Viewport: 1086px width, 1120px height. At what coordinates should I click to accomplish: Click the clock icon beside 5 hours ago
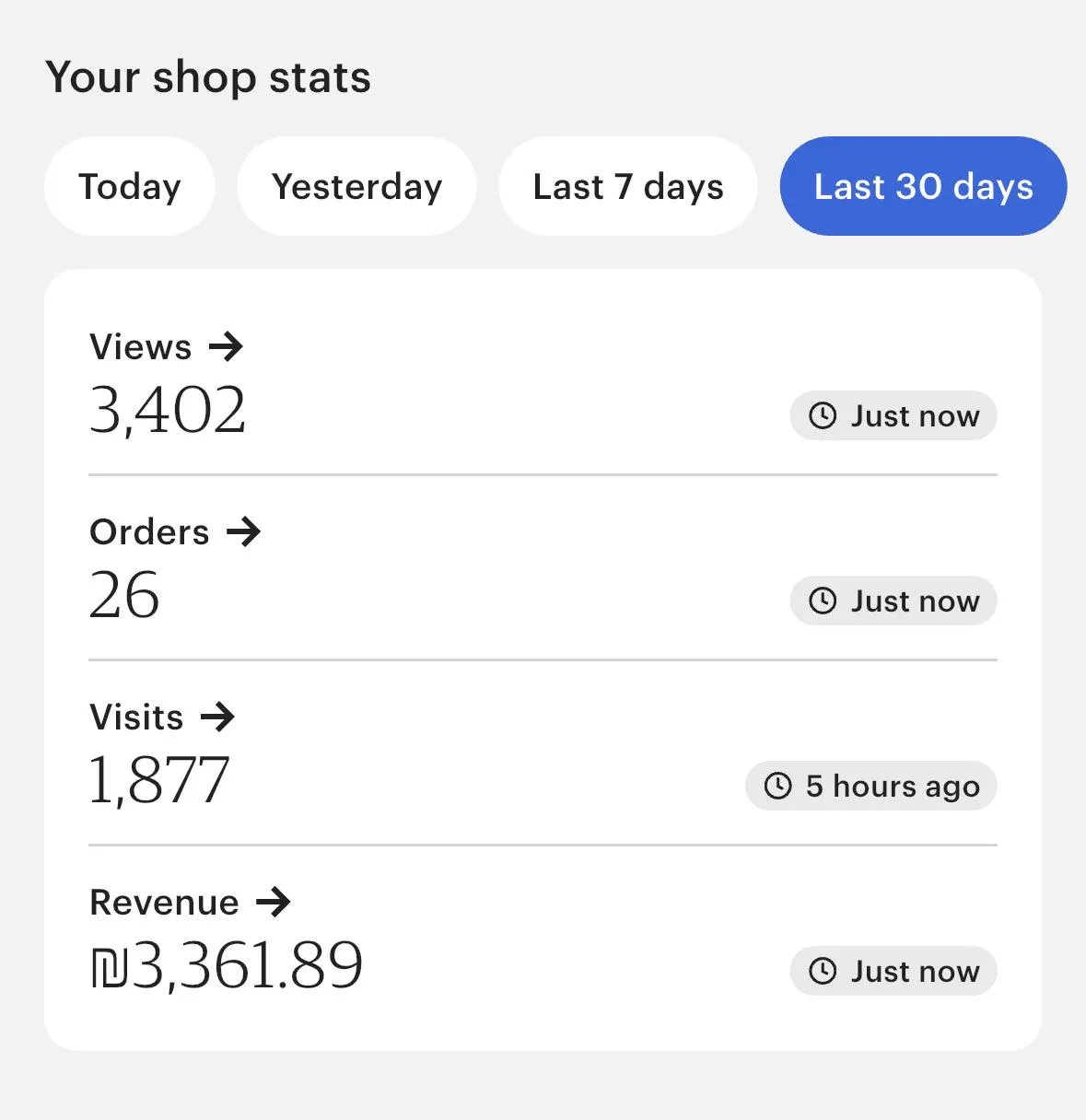click(778, 787)
